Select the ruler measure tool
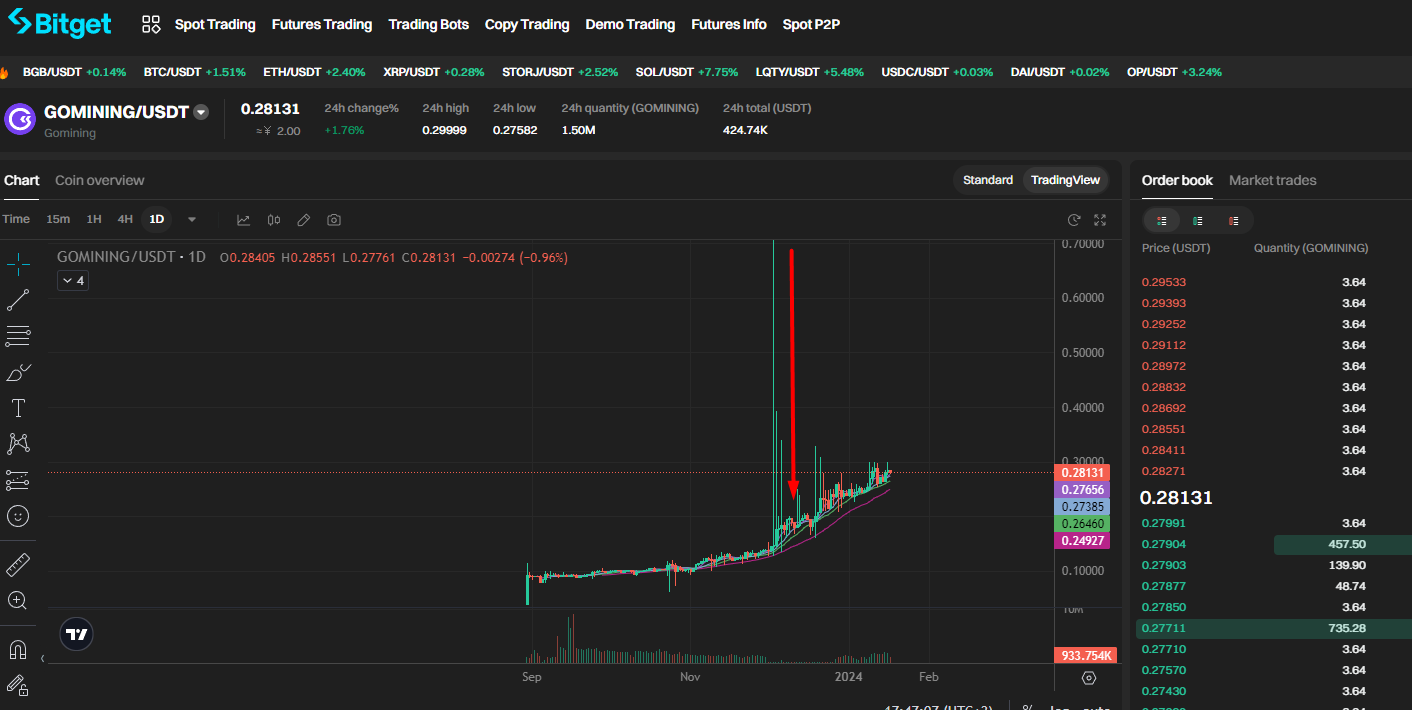1412x710 pixels. [18, 564]
